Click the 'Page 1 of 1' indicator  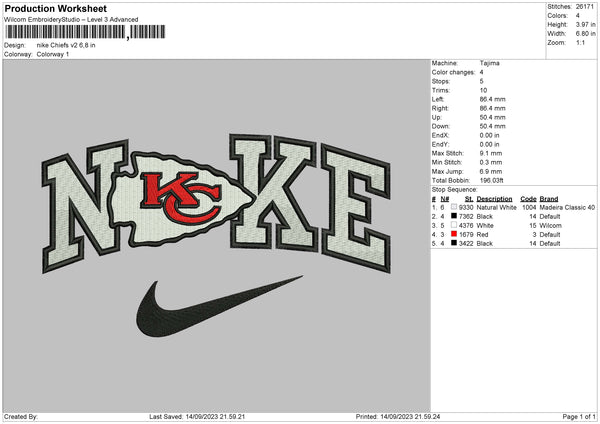[x=579, y=416]
